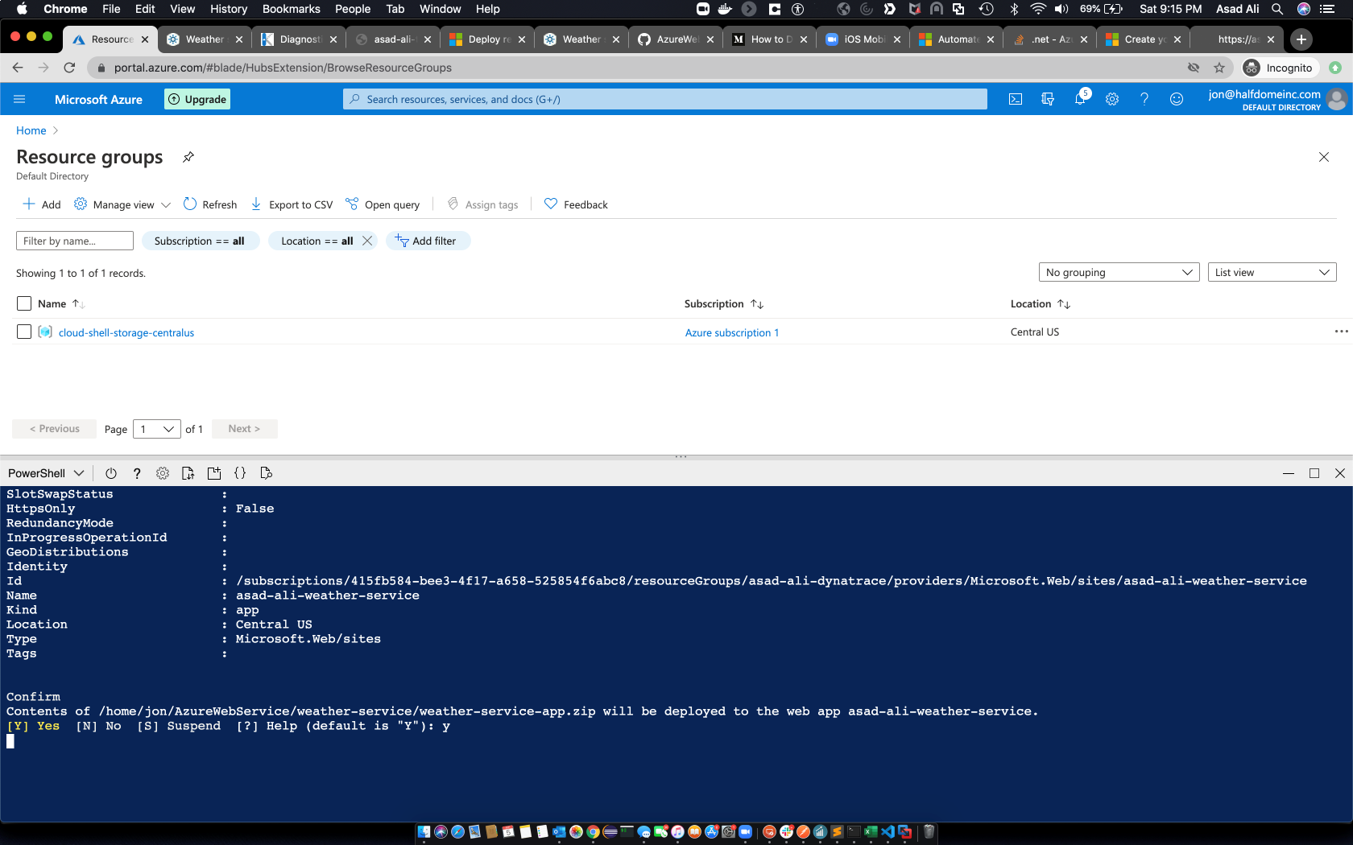Image resolution: width=1353 pixels, height=845 pixels.
Task: Open Azure portal settings gear
Action: click(1112, 99)
